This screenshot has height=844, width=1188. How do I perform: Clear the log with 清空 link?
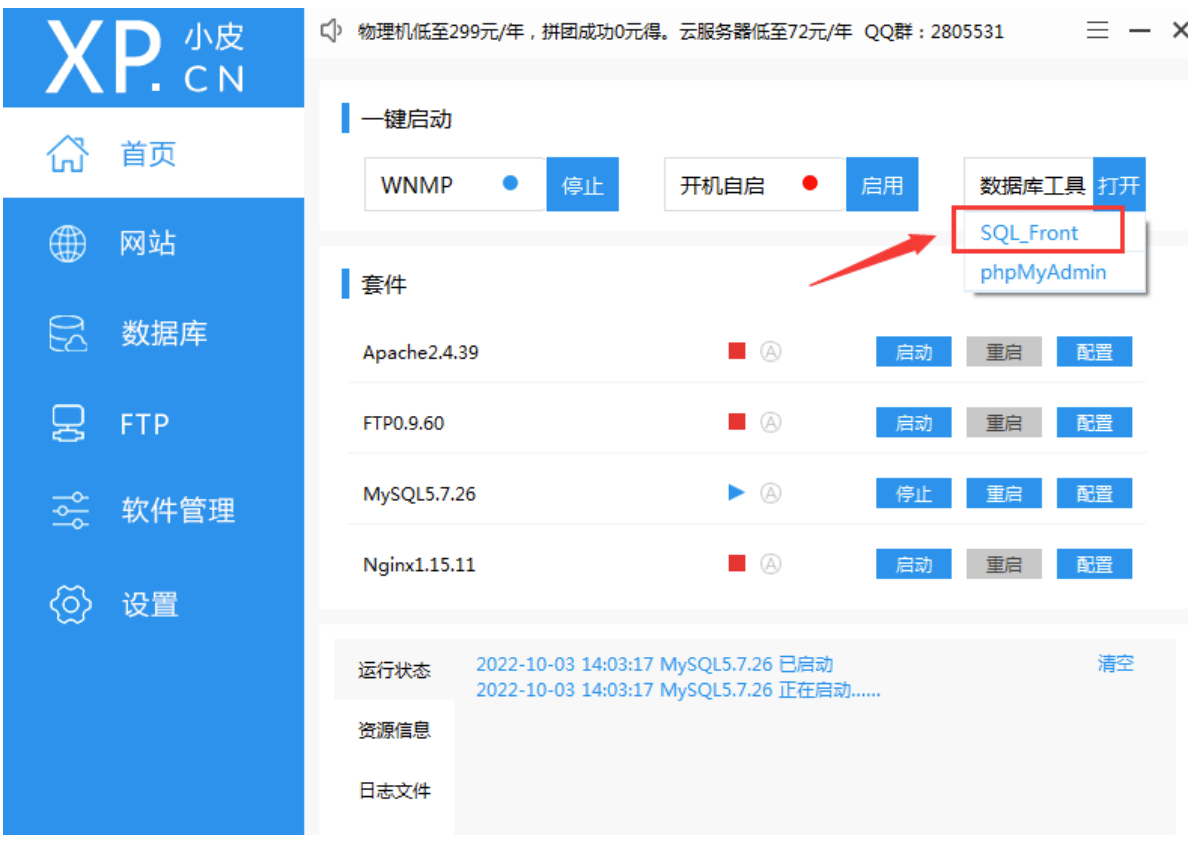pos(1115,664)
